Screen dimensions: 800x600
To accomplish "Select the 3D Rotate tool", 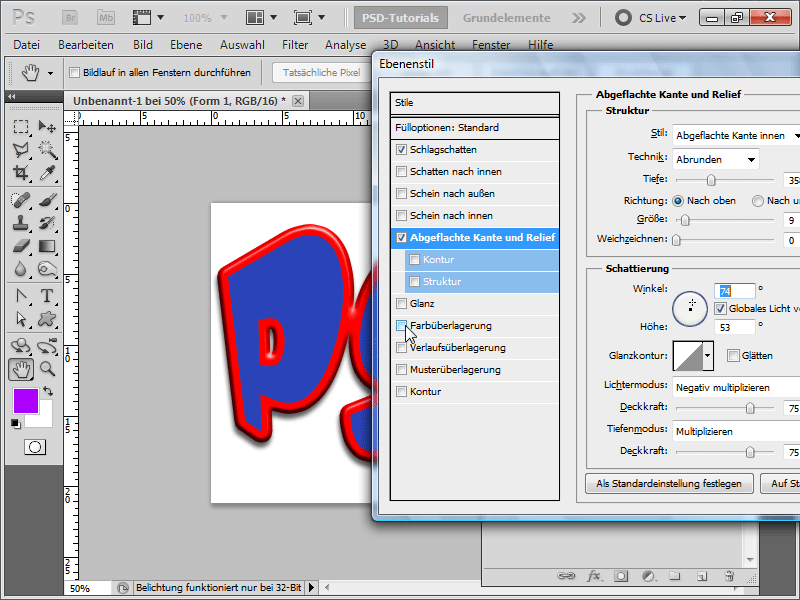I will (x=20, y=346).
